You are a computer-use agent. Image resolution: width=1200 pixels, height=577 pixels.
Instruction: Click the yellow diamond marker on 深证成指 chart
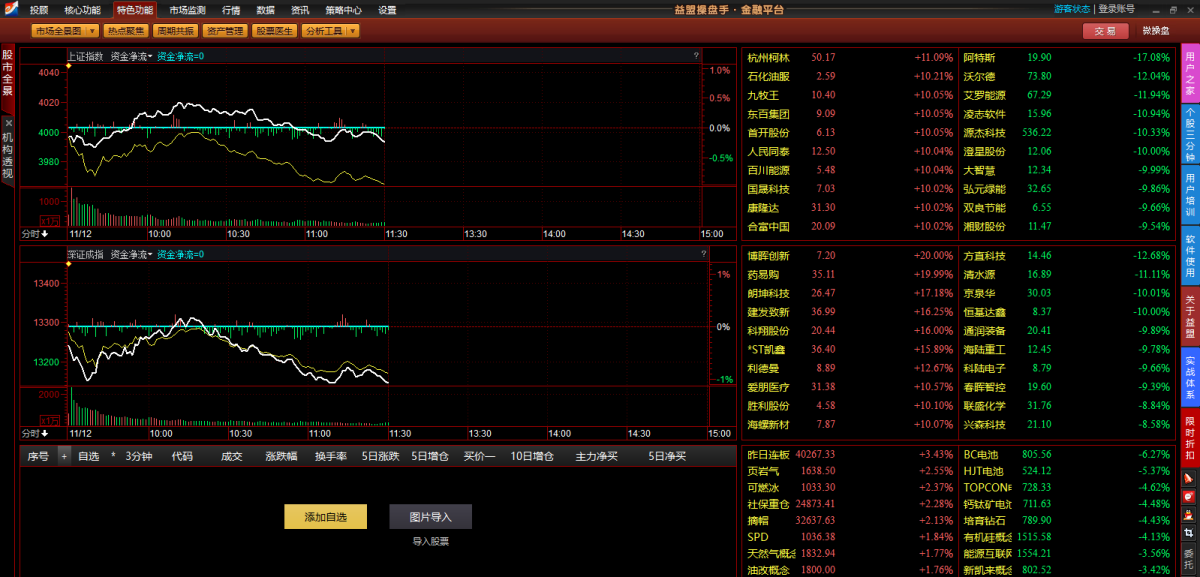click(68, 263)
